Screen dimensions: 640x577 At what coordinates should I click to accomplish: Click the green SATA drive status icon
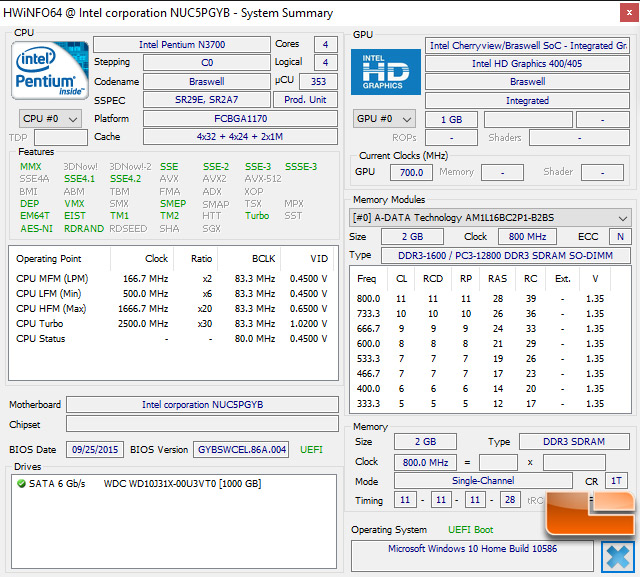(21, 484)
